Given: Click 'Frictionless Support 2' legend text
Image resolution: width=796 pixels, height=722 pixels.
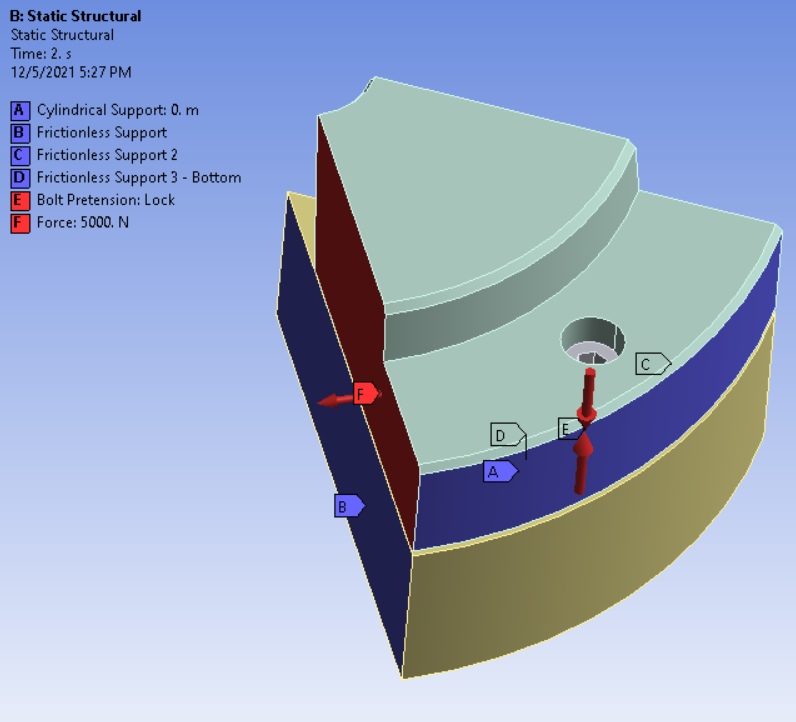Looking at the screenshot, I should point(107,155).
